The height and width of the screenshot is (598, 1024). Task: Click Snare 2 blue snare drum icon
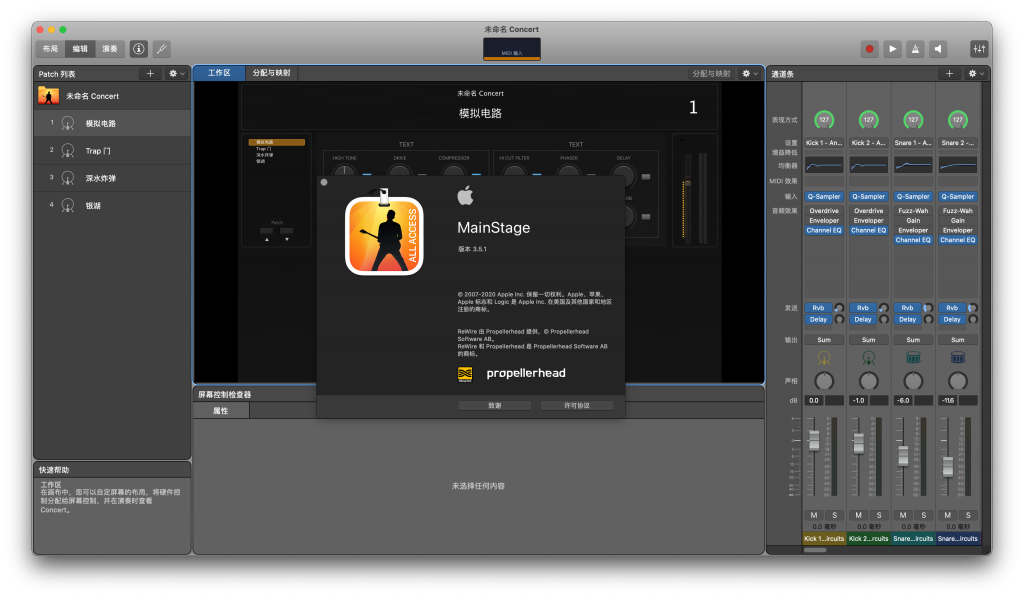click(x=957, y=358)
